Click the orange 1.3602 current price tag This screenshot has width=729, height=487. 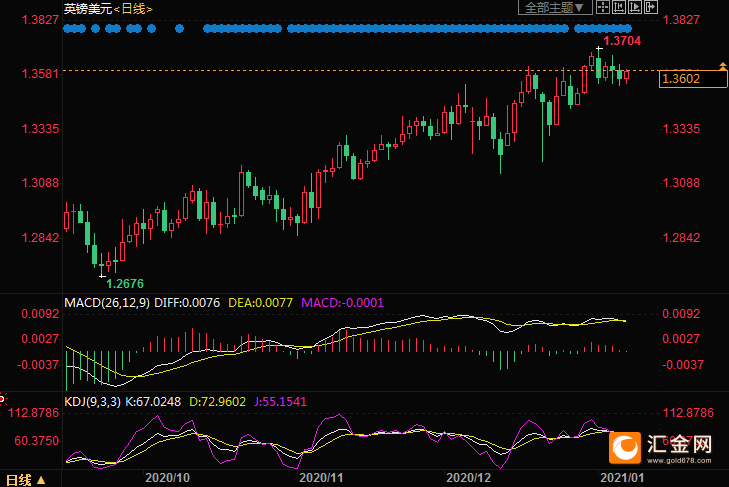693,79
